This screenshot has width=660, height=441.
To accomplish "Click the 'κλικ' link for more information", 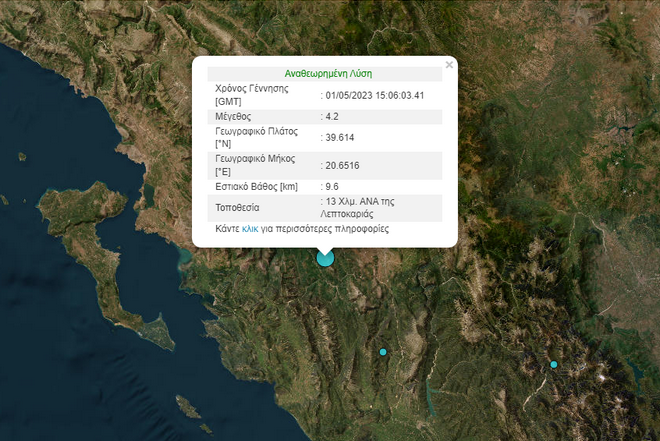I will [250, 229].
